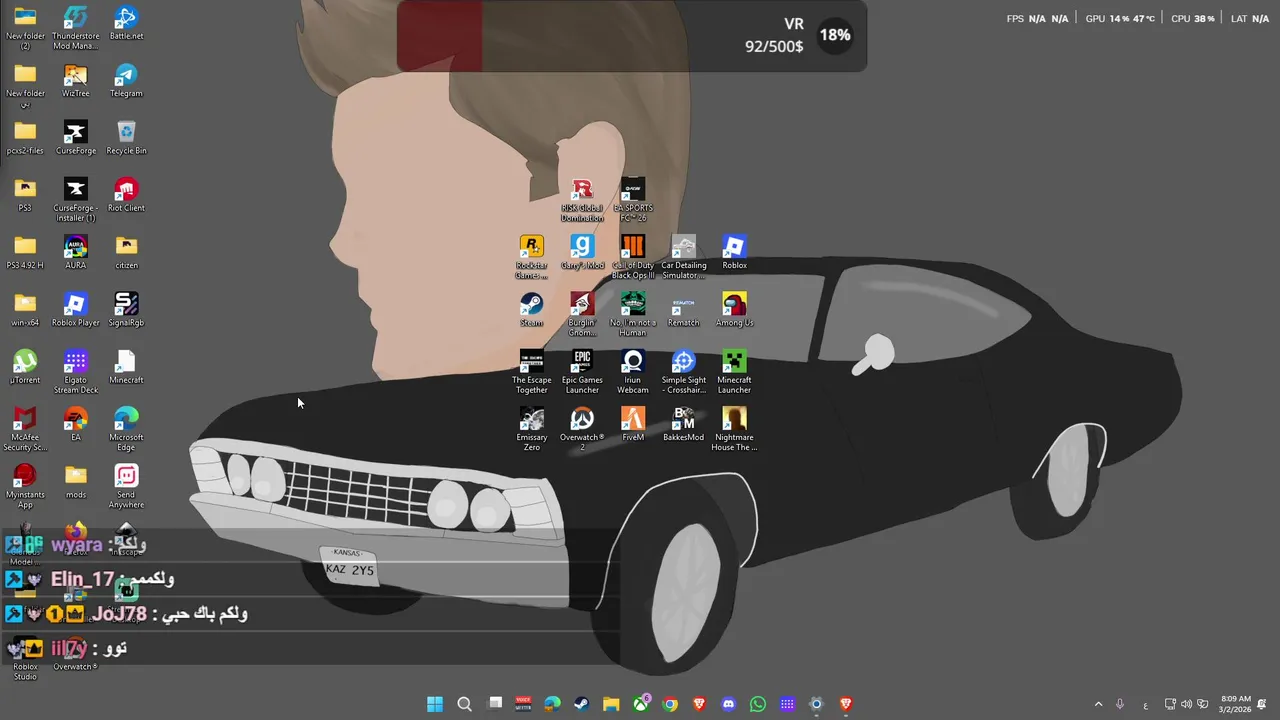The height and width of the screenshot is (720, 1280).
Task: Open the volume speaker tray control
Action: pos(1186,704)
